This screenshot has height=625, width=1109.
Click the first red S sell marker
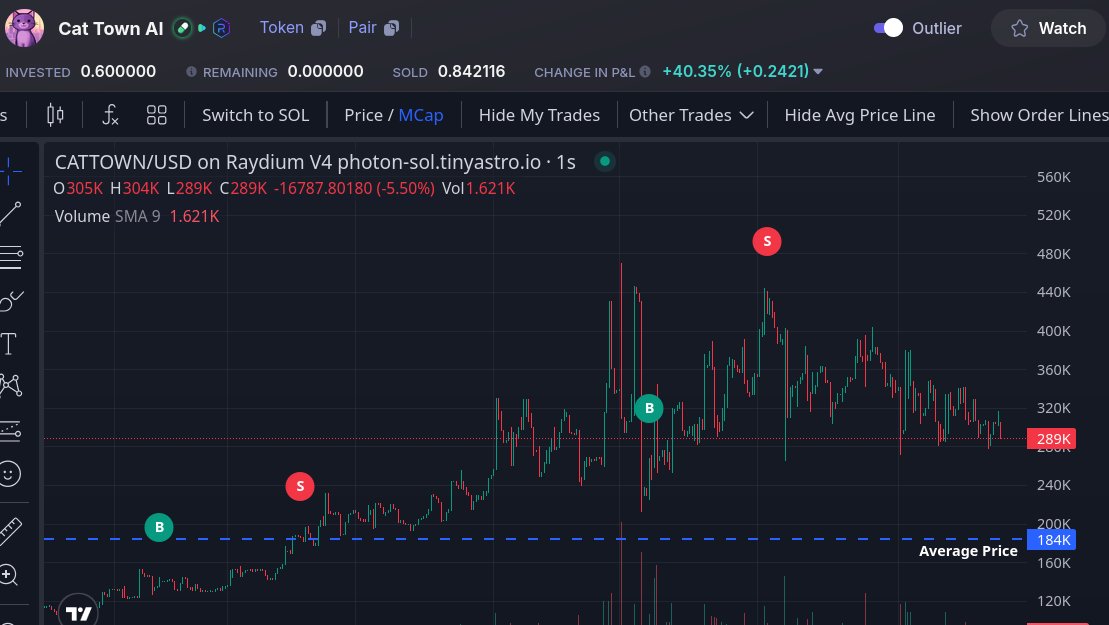click(x=300, y=486)
